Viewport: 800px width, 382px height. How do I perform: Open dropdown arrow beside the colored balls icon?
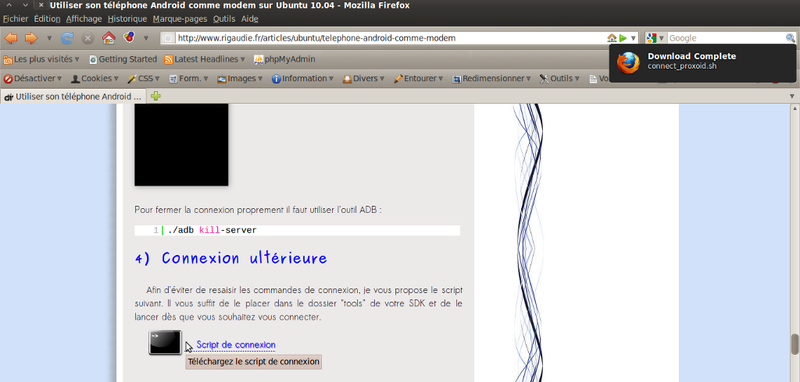[146, 38]
